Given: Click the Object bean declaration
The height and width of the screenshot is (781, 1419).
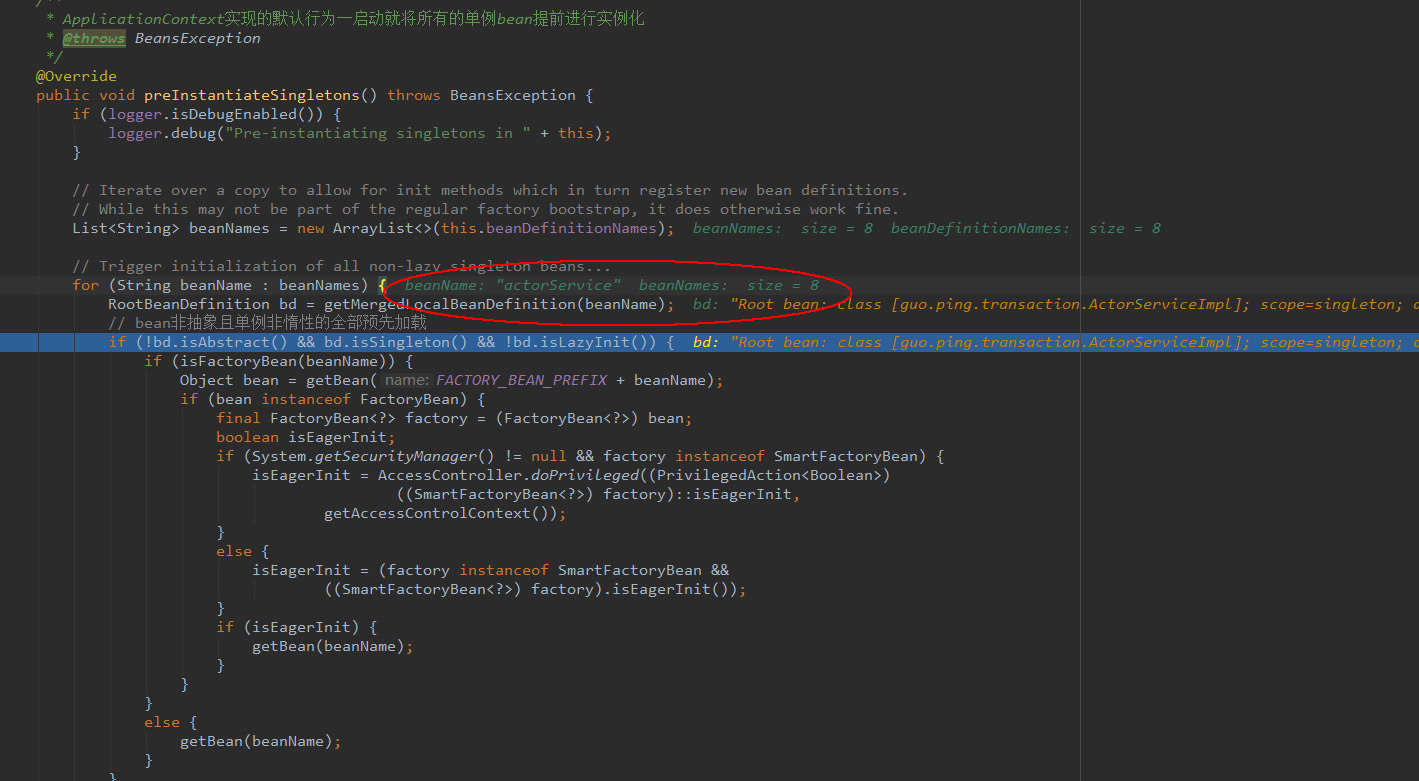Looking at the screenshot, I should pyautogui.click(x=229, y=380).
